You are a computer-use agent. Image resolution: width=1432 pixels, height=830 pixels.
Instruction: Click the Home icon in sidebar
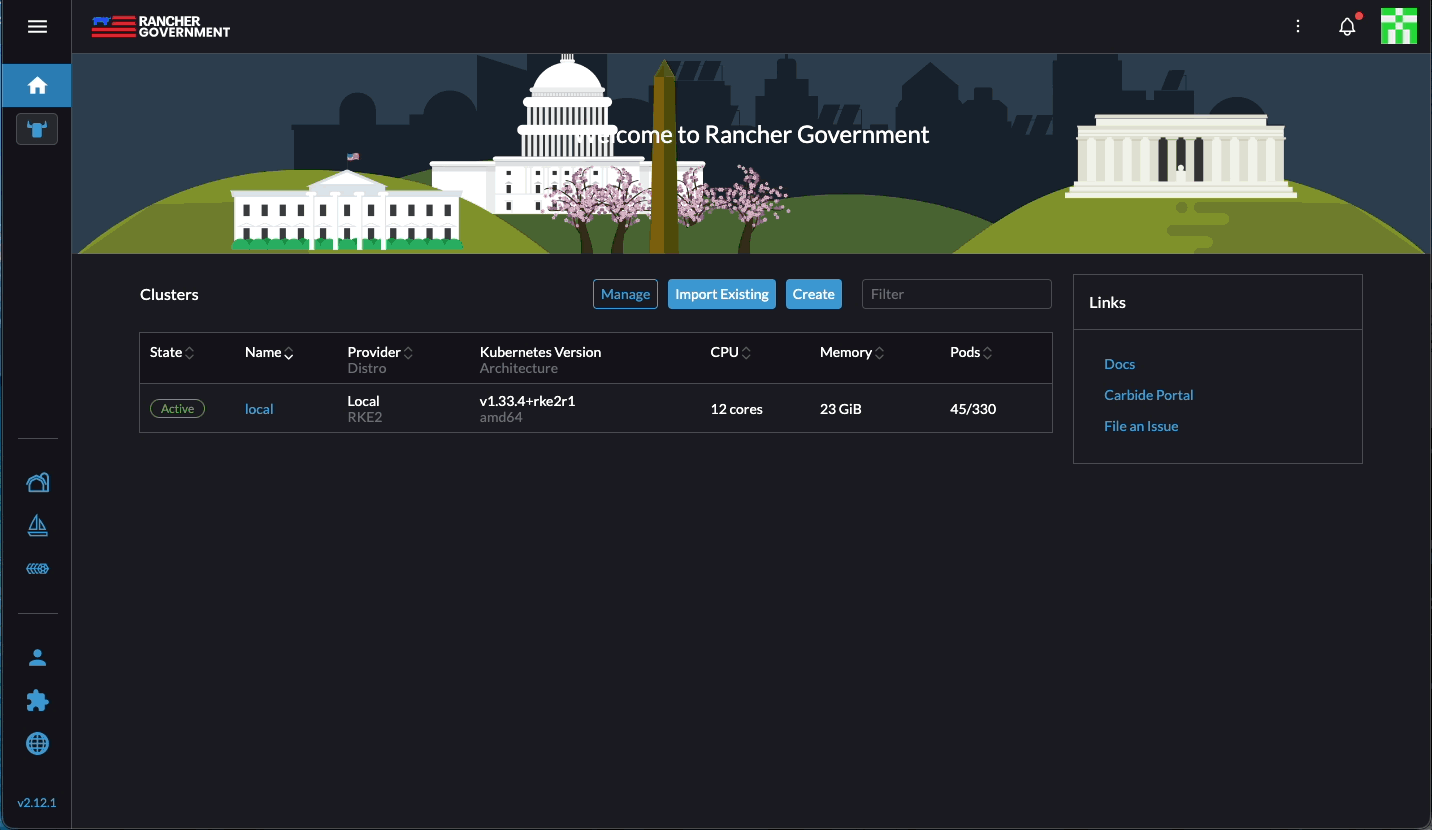pyautogui.click(x=37, y=86)
